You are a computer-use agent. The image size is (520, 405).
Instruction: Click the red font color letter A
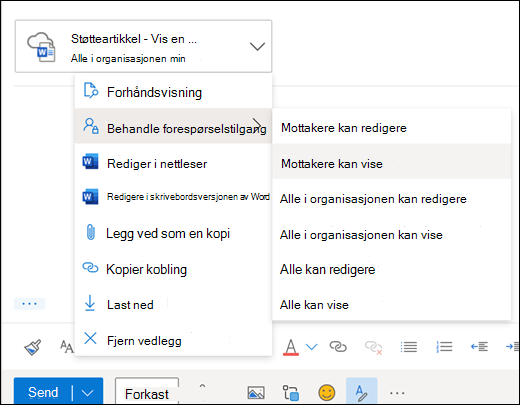coord(291,347)
